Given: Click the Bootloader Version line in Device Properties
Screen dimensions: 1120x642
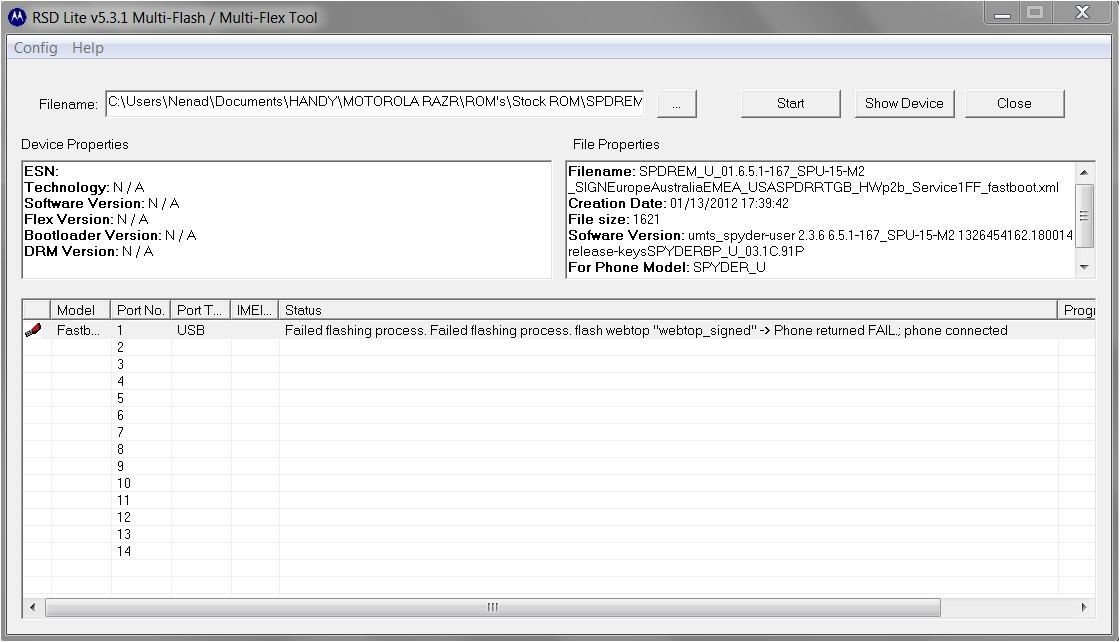Looking at the screenshot, I should [x=110, y=236].
